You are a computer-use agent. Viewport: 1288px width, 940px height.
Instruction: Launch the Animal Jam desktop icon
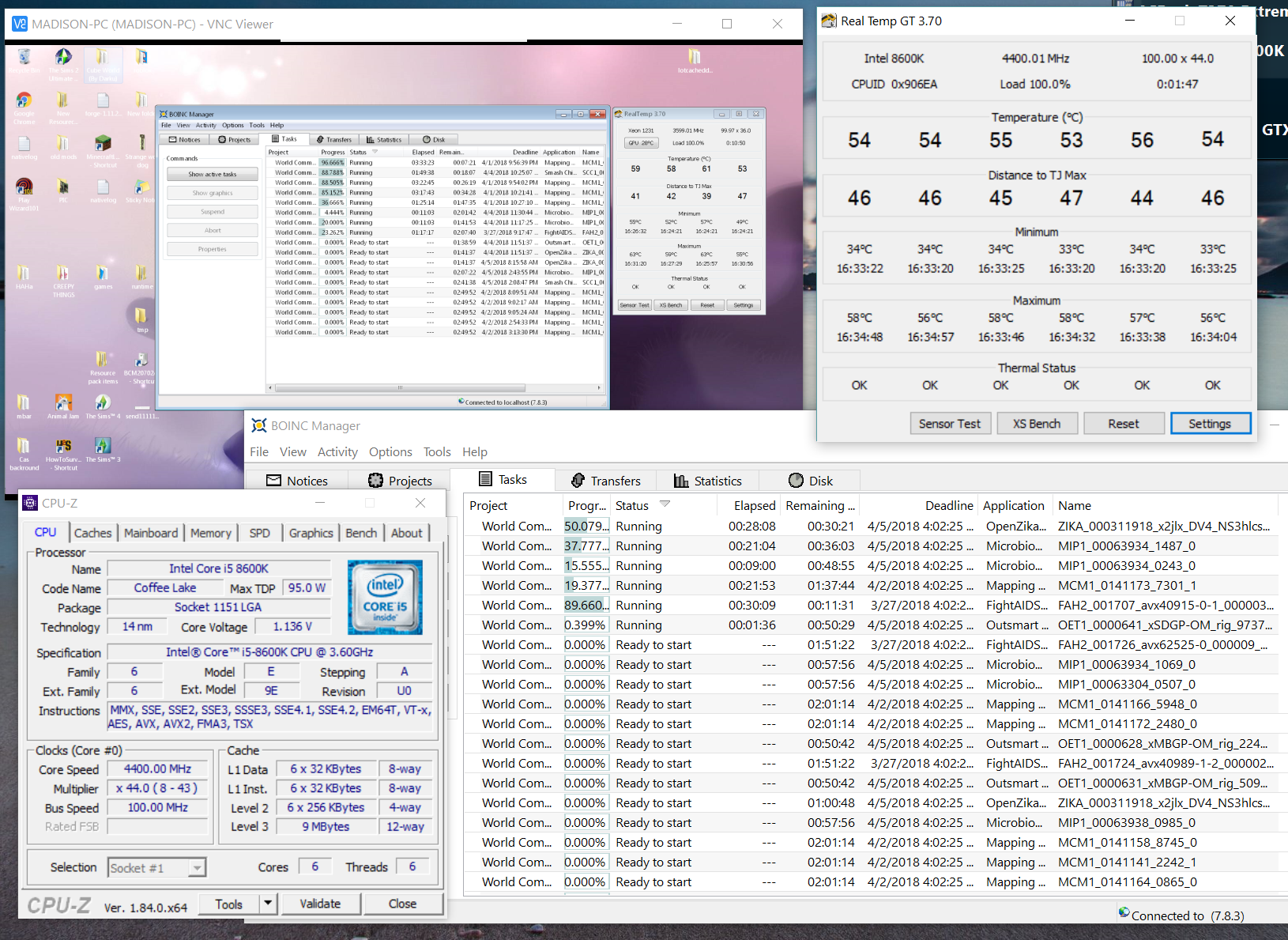63,403
